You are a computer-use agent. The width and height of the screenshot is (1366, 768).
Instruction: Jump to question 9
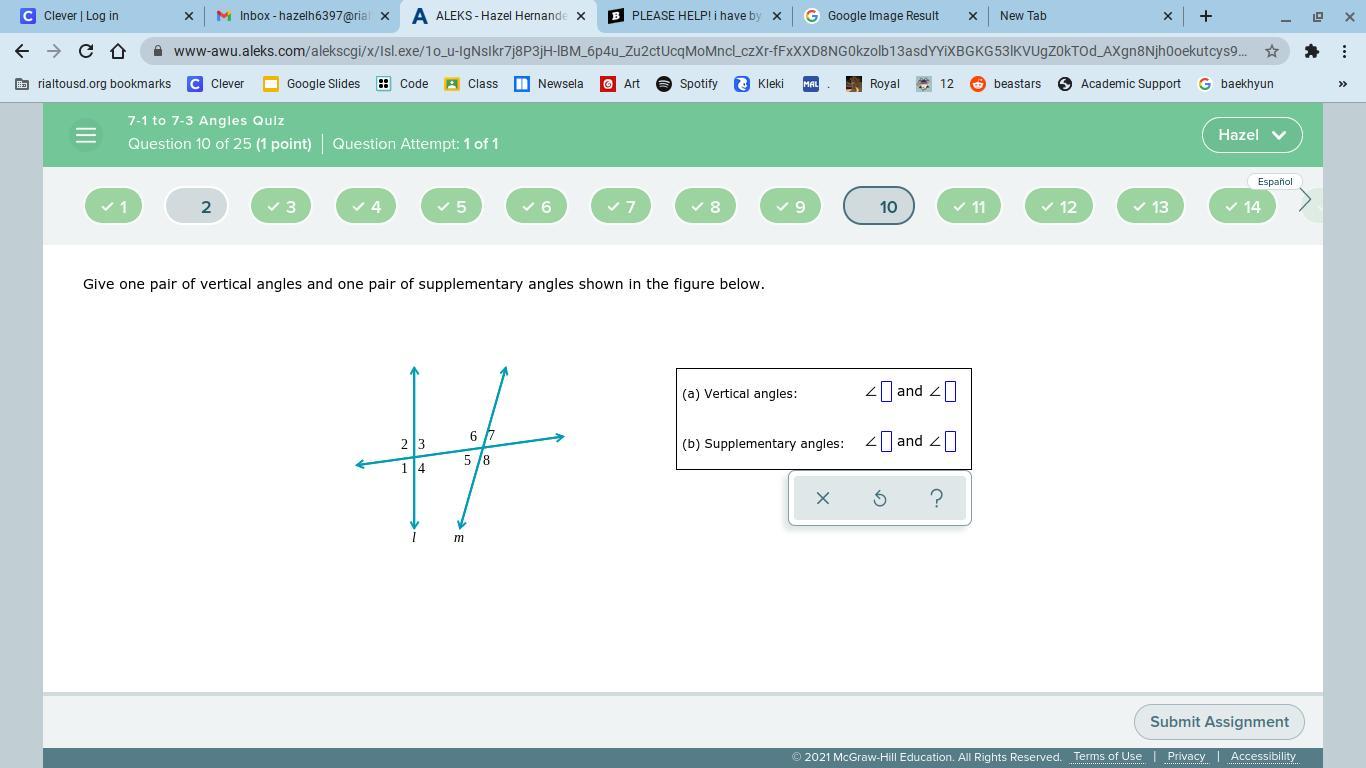coord(790,207)
